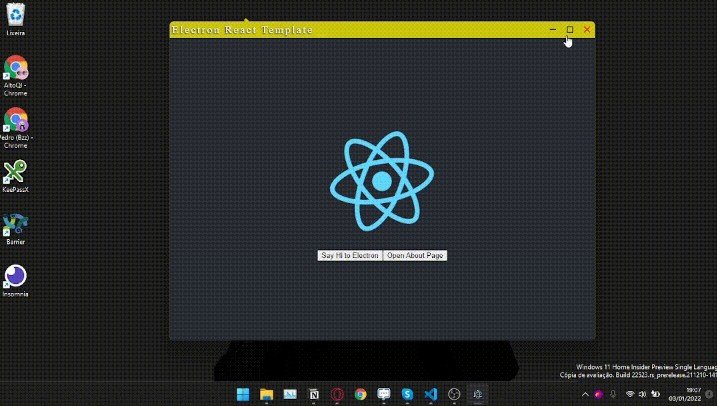Open Opera browser from the taskbar
The height and width of the screenshot is (406, 717).
click(337, 394)
